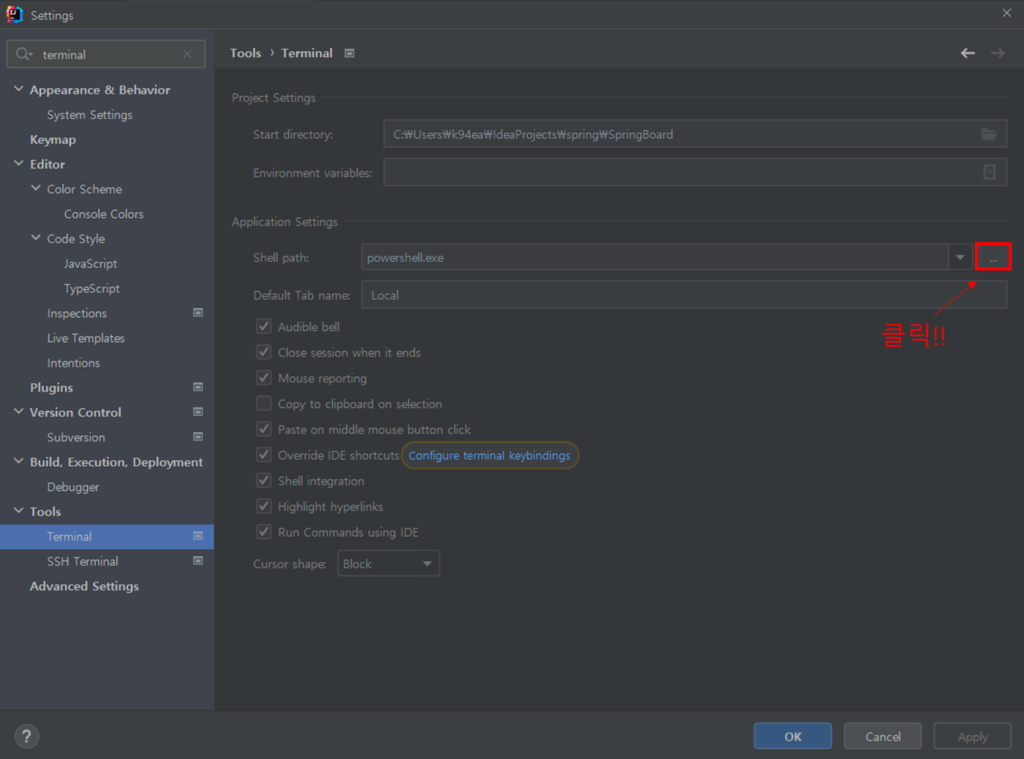This screenshot has height=759, width=1024.
Task: Open the Keymap settings page
Action: point(53,139)
